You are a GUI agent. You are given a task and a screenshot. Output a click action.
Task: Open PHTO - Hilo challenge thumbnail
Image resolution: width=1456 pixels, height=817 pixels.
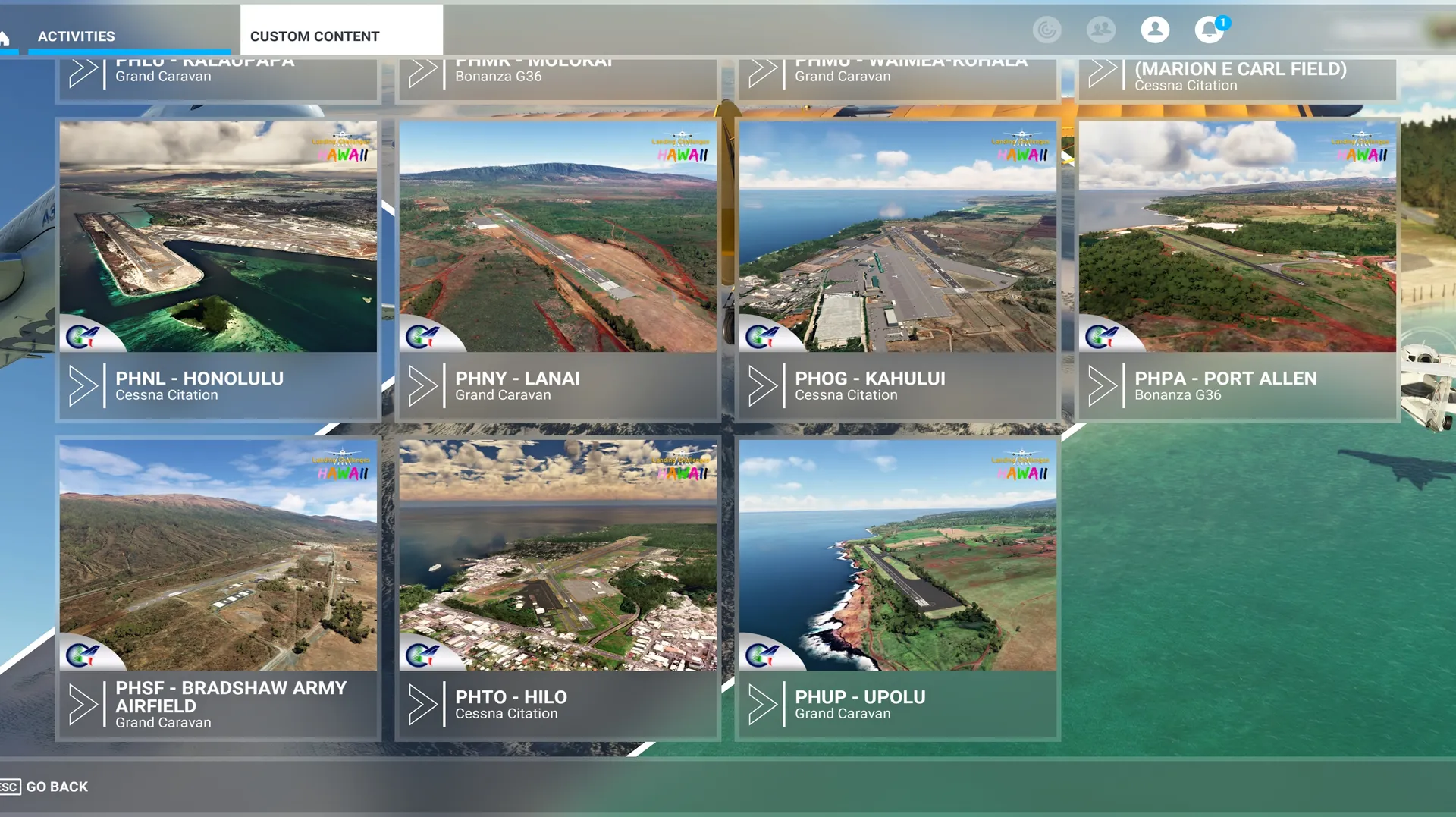pos(558,555)
